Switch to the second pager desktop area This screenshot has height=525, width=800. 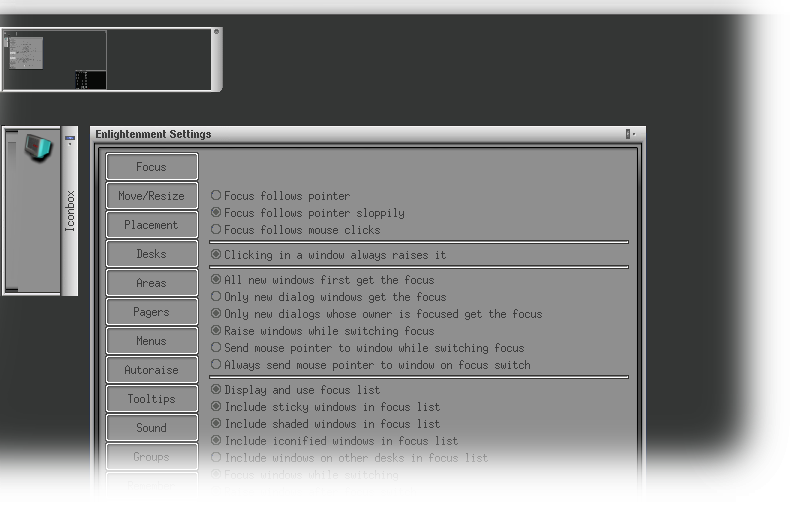tap(159, 60)
